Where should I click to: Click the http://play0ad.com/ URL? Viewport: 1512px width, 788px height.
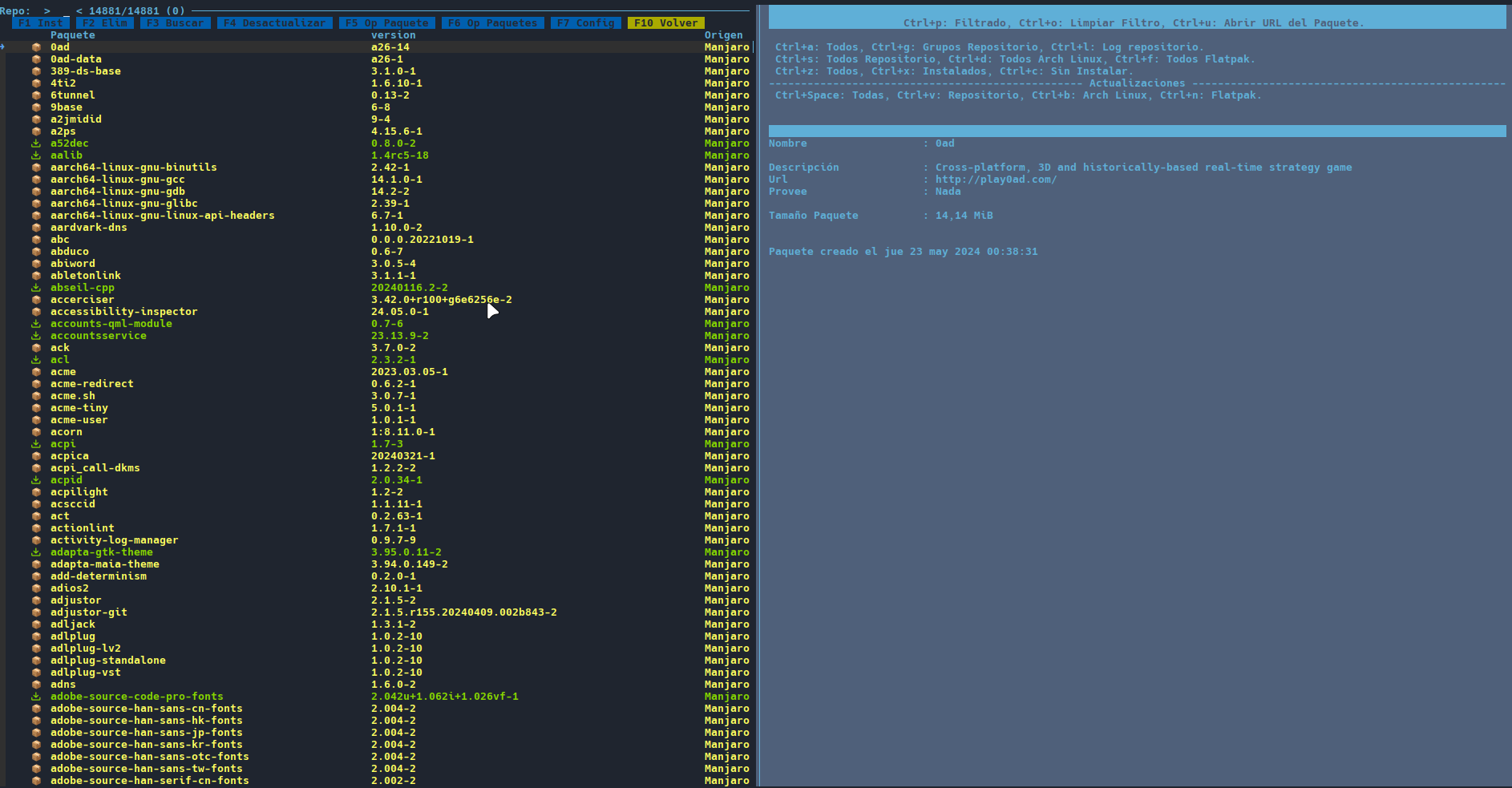point(996,180)
